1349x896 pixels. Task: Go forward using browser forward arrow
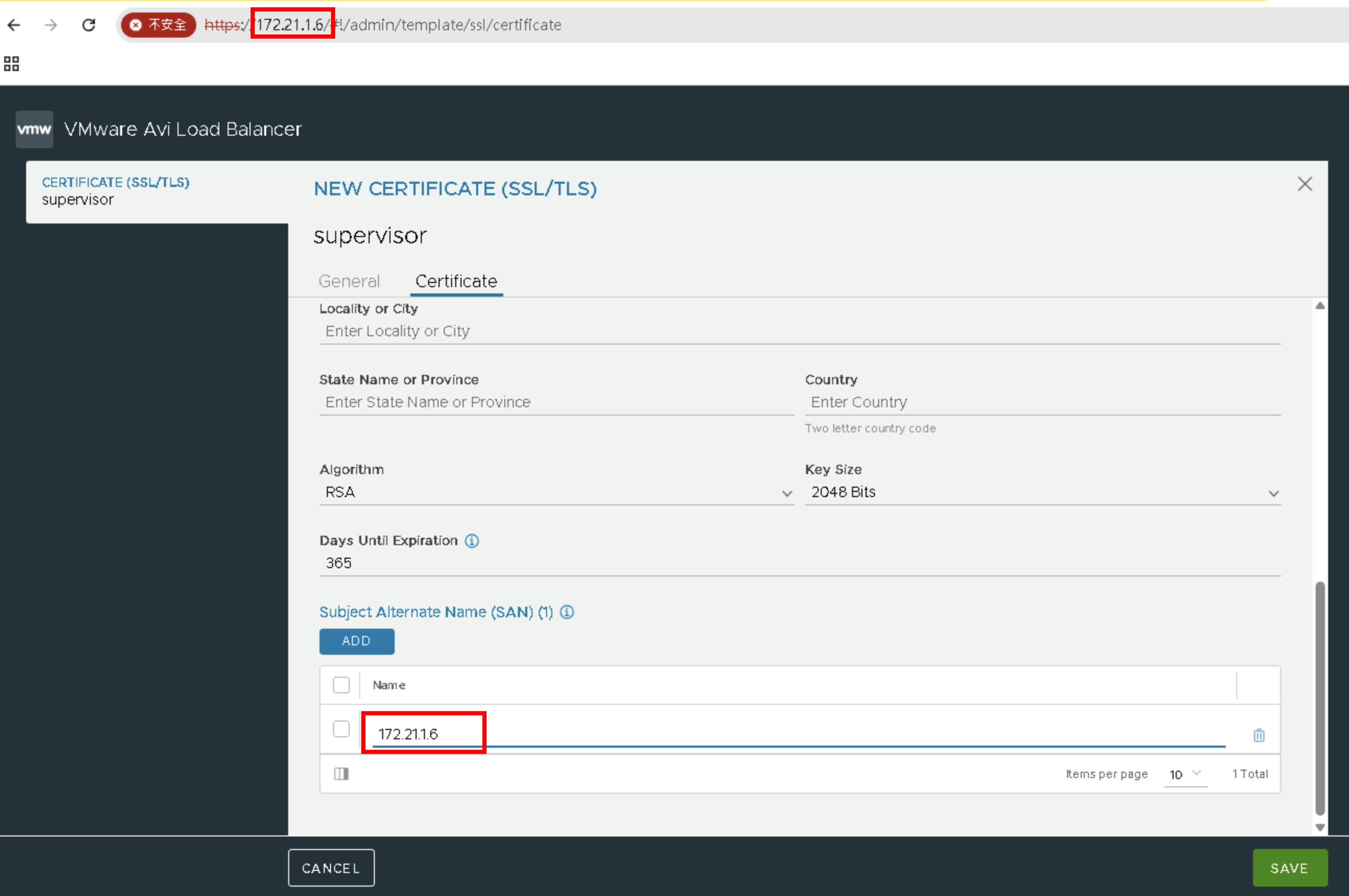[x=51, y=25]
